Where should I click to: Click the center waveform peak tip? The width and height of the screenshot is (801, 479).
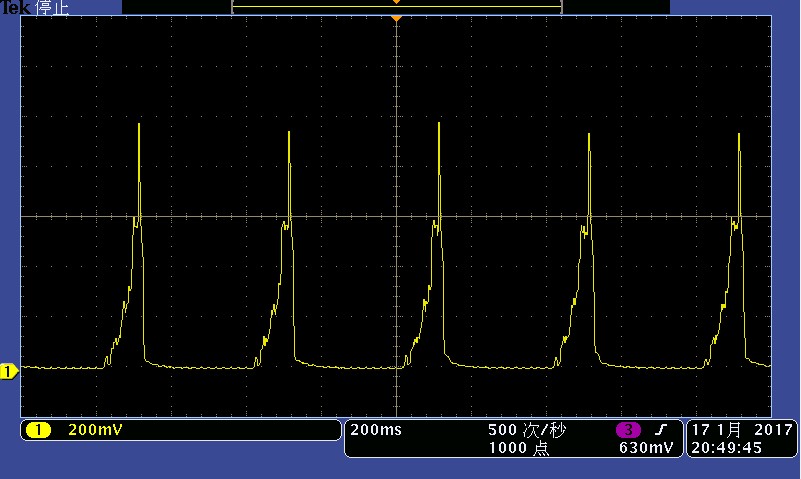[439, 125]
